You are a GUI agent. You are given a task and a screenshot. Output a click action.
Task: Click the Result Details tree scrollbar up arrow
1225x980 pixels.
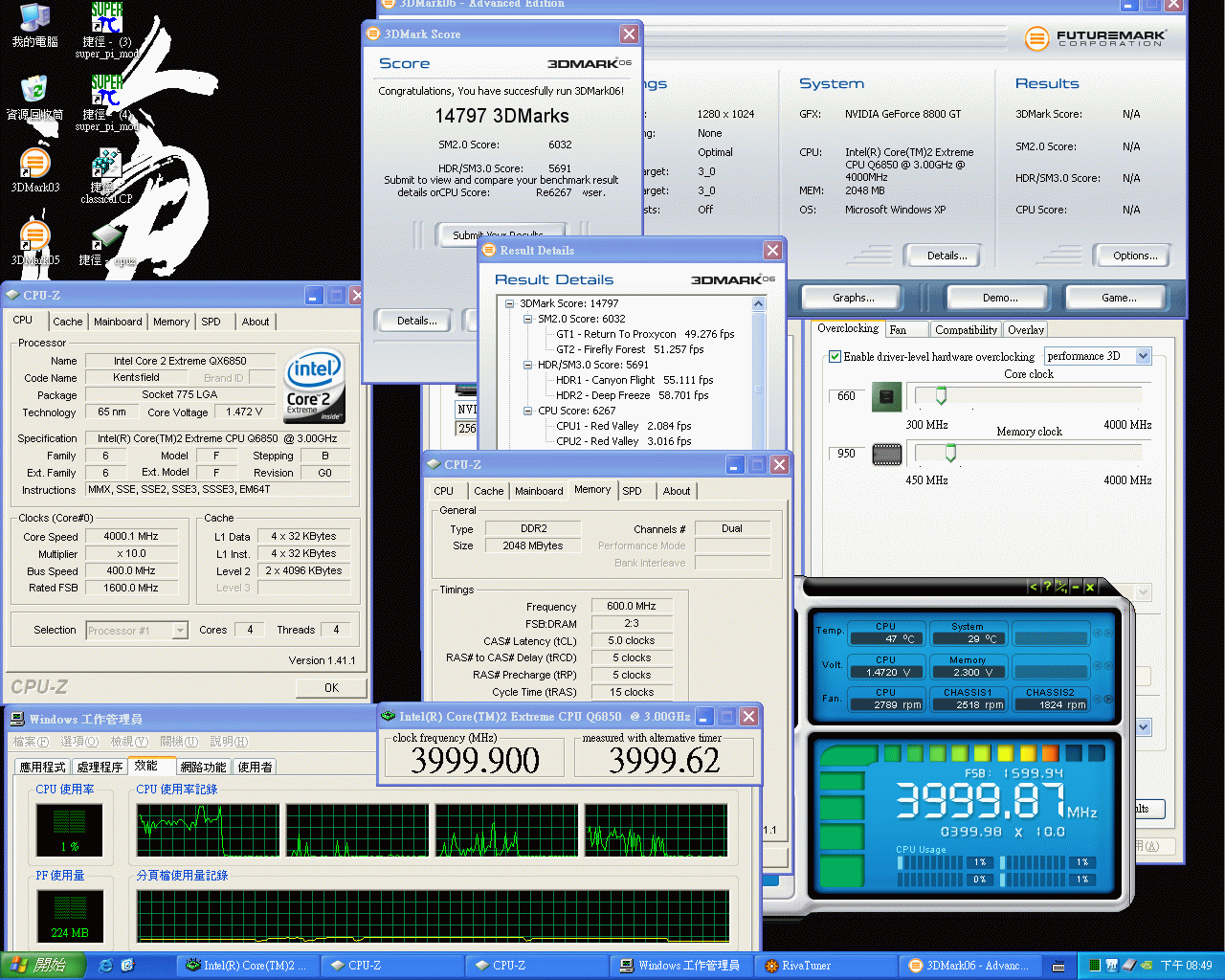759,304
